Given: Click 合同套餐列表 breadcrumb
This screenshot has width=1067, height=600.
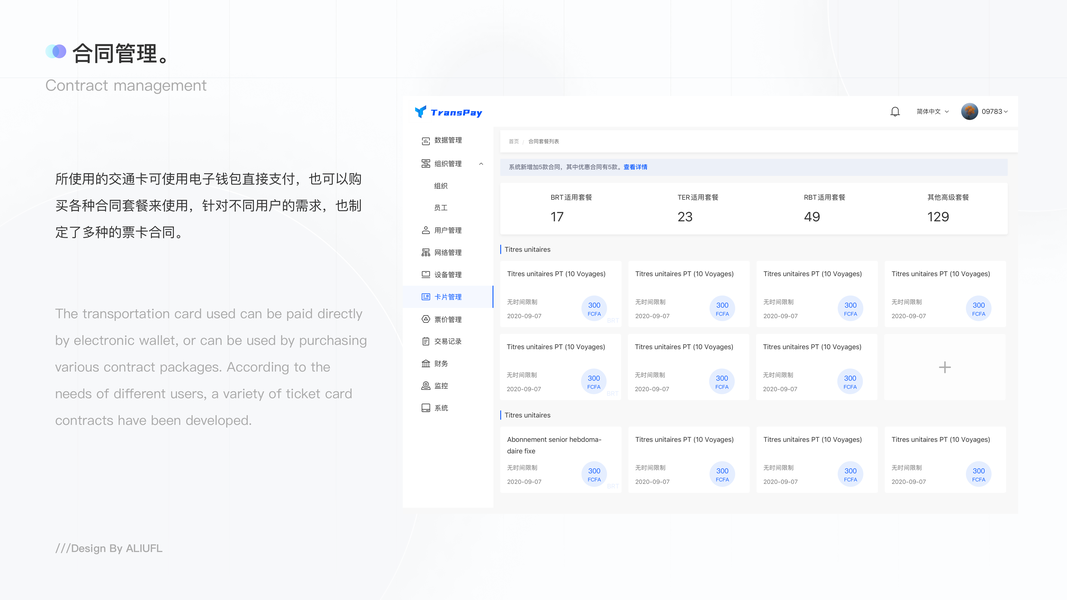Looking at the screenshot, I should point(544,141).
